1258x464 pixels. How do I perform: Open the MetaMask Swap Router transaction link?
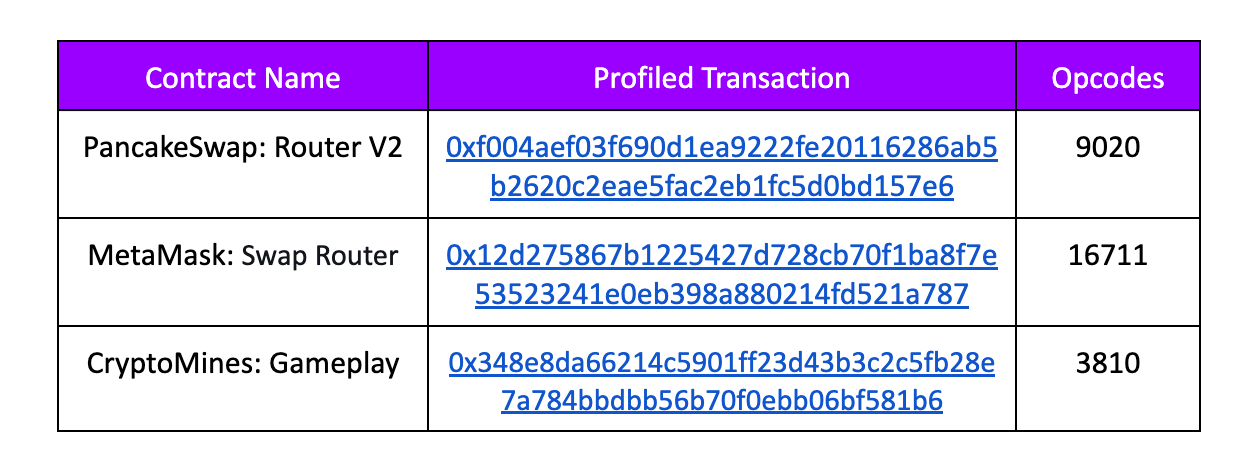(721, 257)
